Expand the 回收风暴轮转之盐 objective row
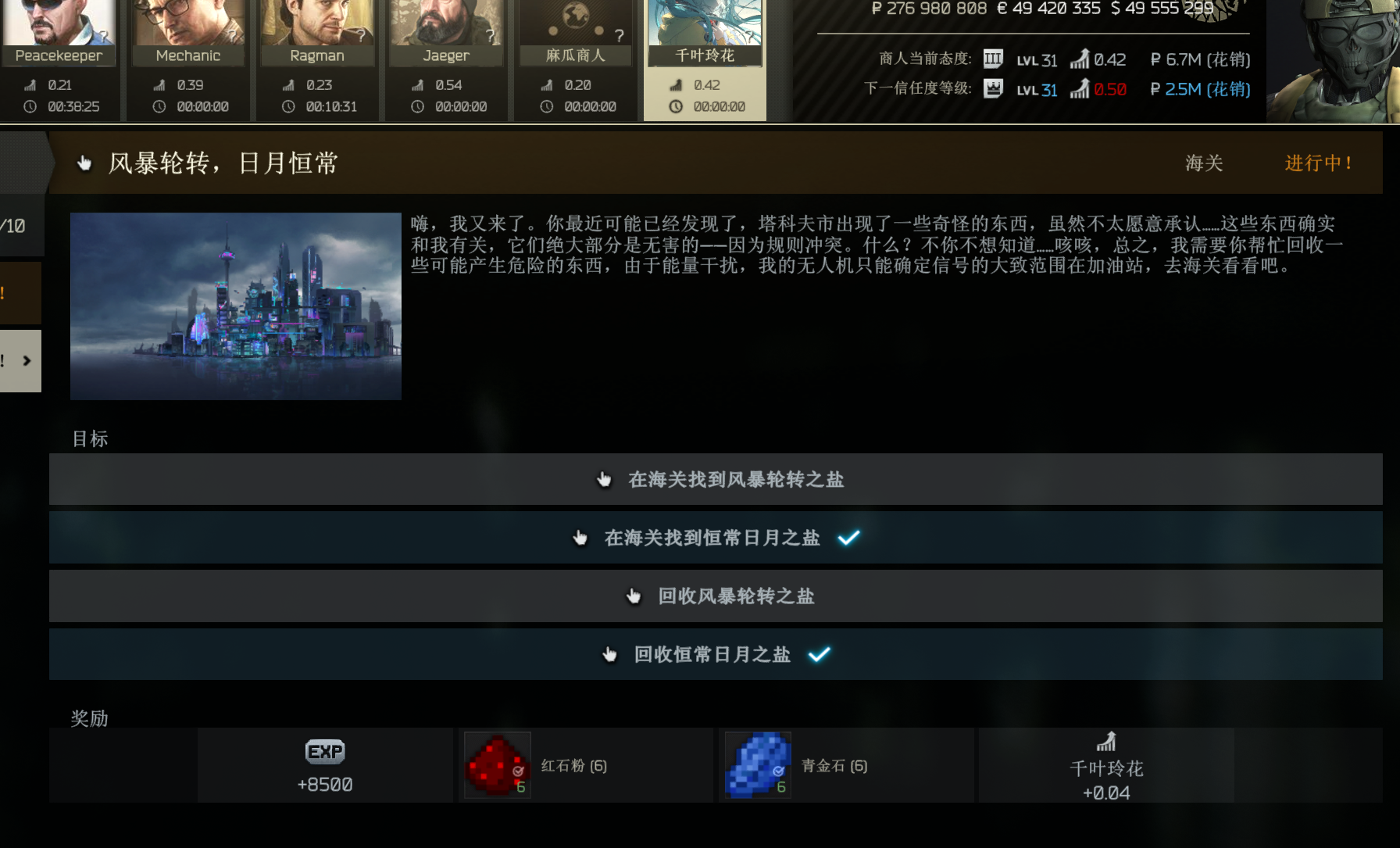1400x848 pixels. pyautogui.click(x=716, y=596)
